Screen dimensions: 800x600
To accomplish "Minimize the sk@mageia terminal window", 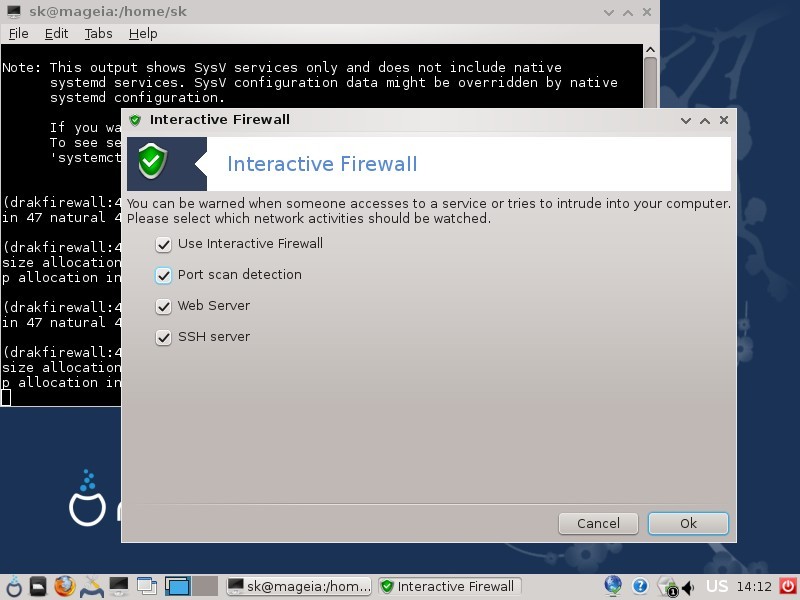I will coord(609,12).
